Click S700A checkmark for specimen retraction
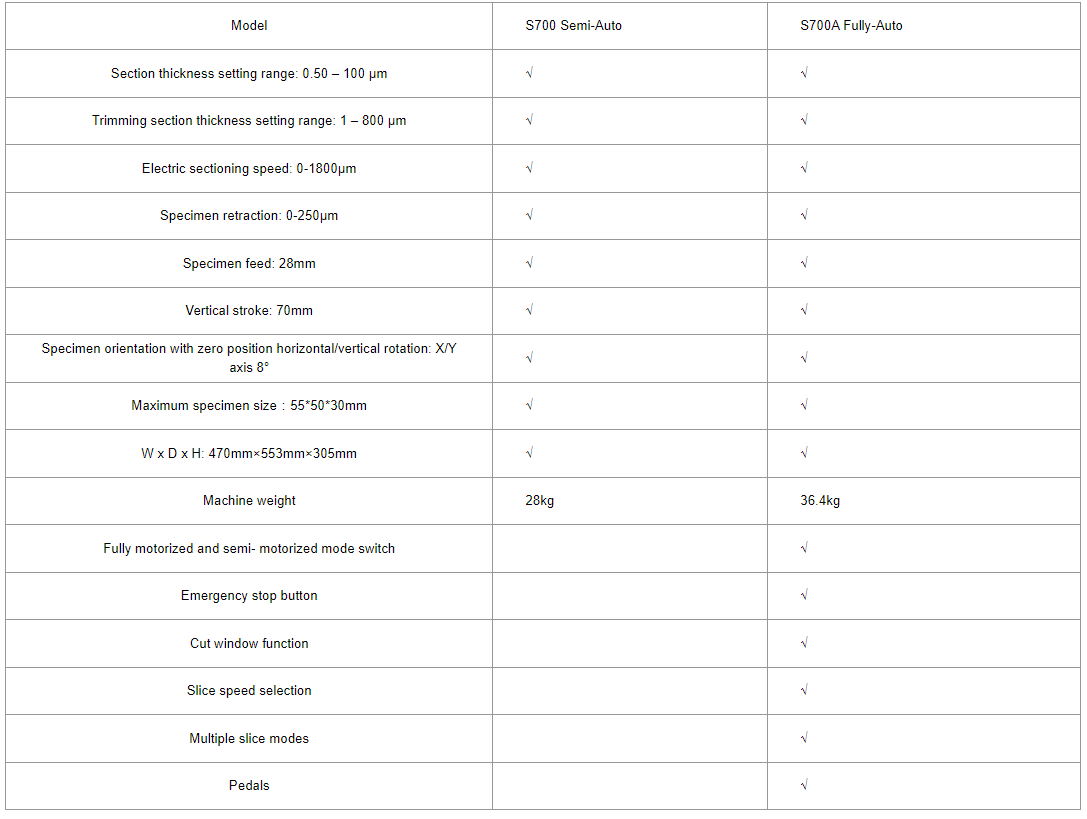Viewport: 1087px width, 819px height. click(x=804, y=215)
